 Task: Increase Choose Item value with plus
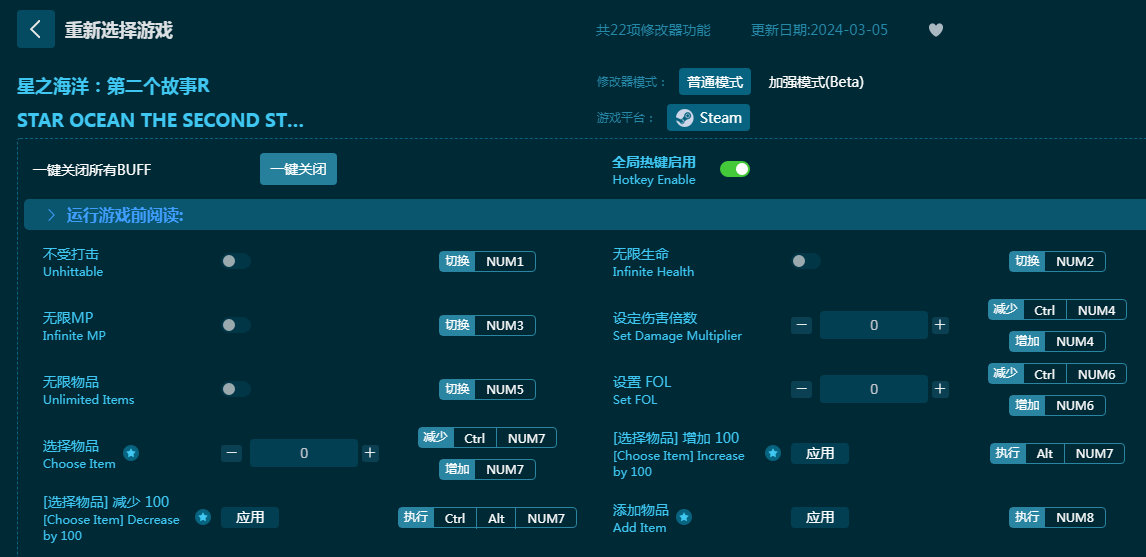pyautogui.click(x=370, y=453)
